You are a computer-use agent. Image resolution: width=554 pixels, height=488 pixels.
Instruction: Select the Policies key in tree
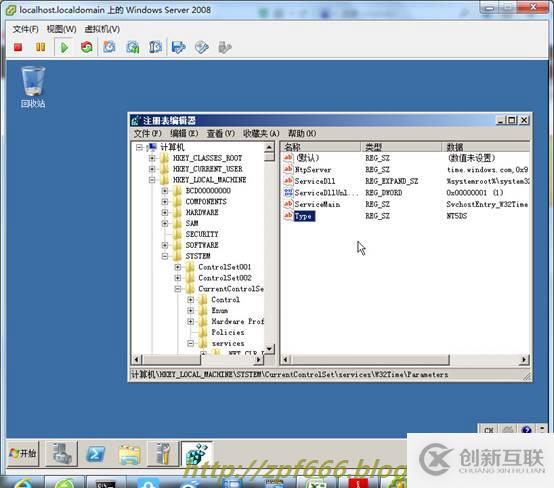(228, 332)
